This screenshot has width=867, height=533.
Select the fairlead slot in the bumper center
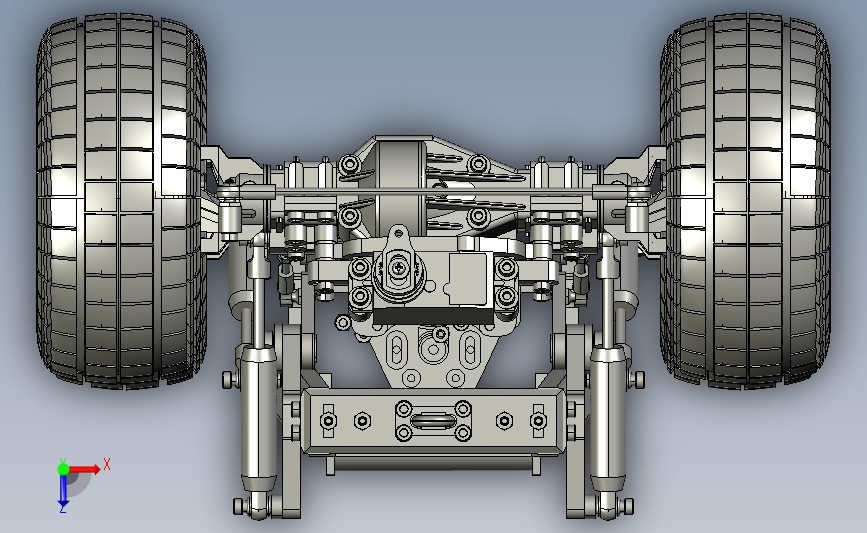tap(434, 421)
